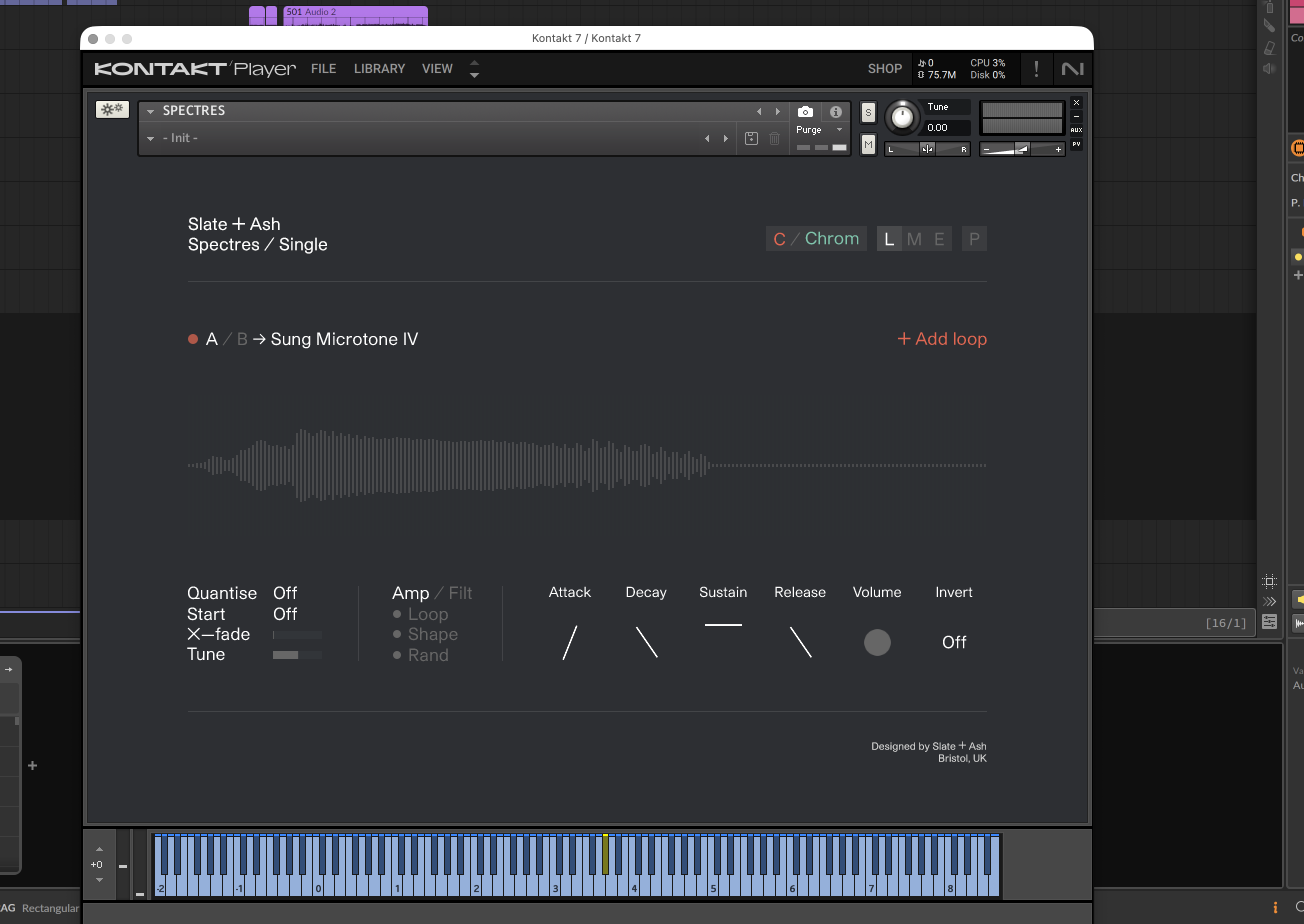The height and width of the screenshot is (924, 1304).
Task: Delete the snapshot with the trash icon
Action: 774,138
